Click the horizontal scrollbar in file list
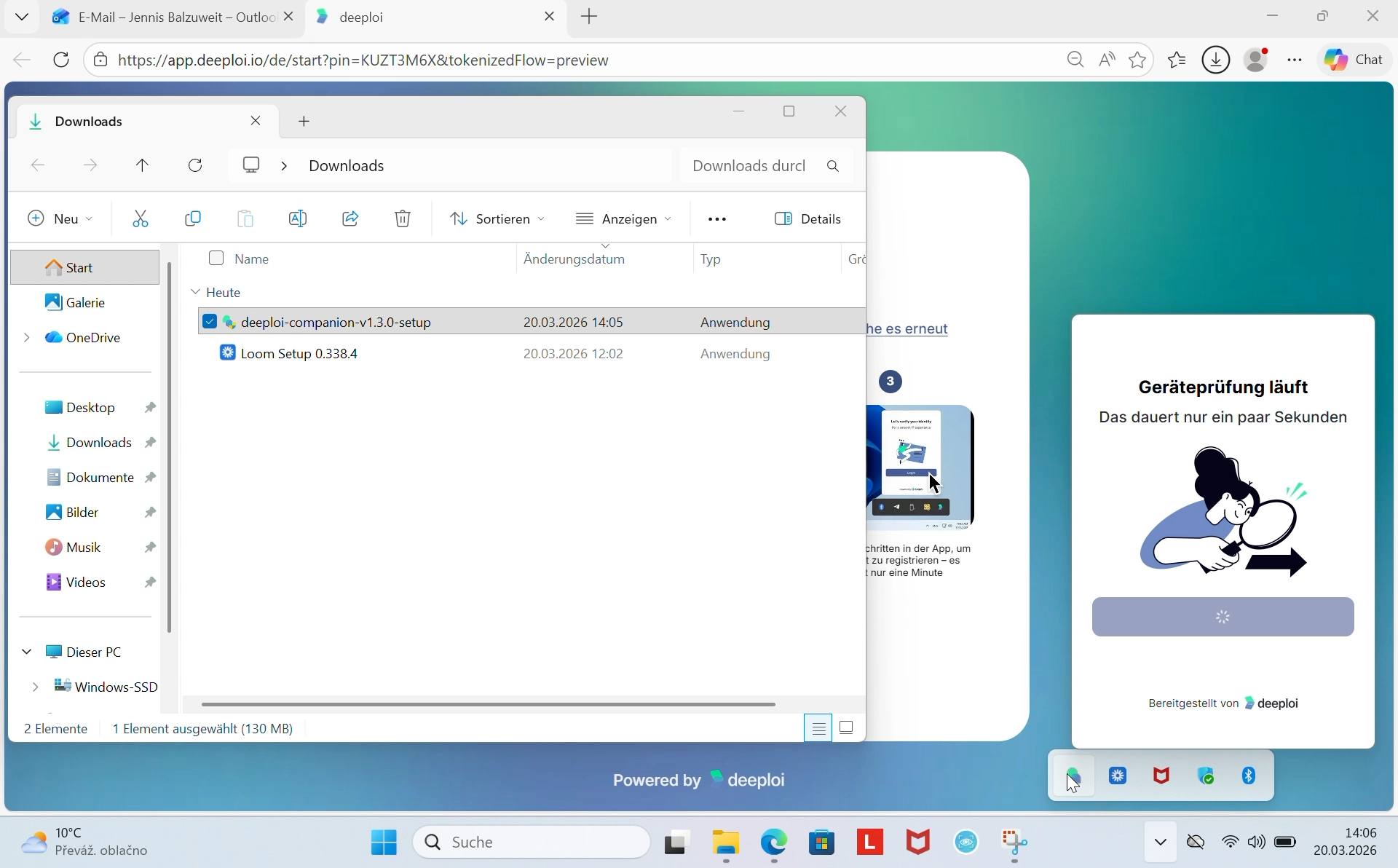 489,704
